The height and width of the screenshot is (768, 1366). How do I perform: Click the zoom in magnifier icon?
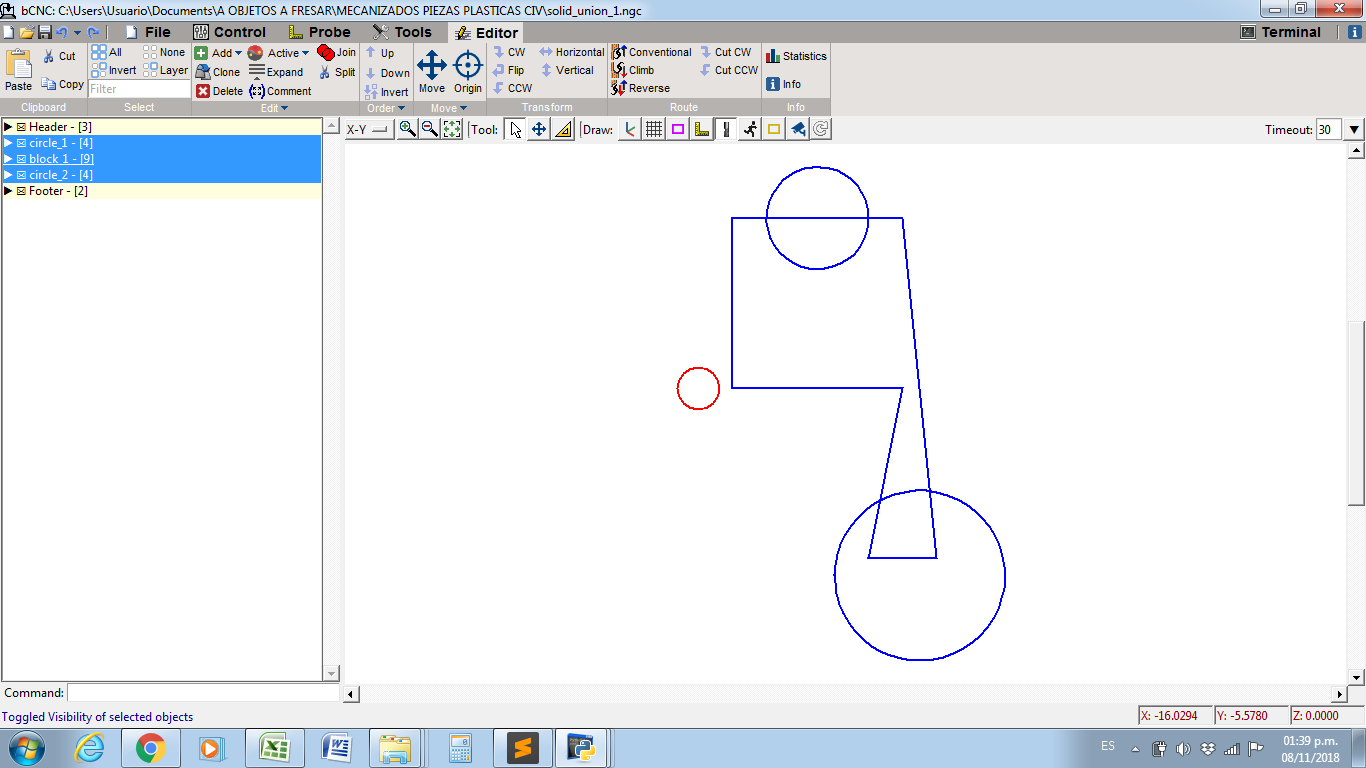click(x=407, y=129)
